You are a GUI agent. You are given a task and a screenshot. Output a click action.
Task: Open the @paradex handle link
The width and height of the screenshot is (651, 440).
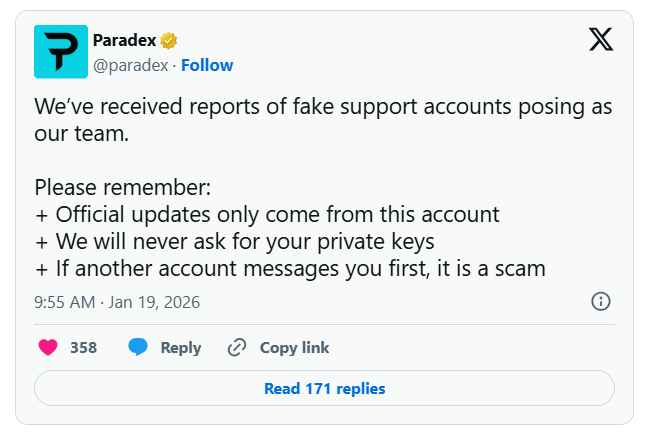tap(130, 65)
